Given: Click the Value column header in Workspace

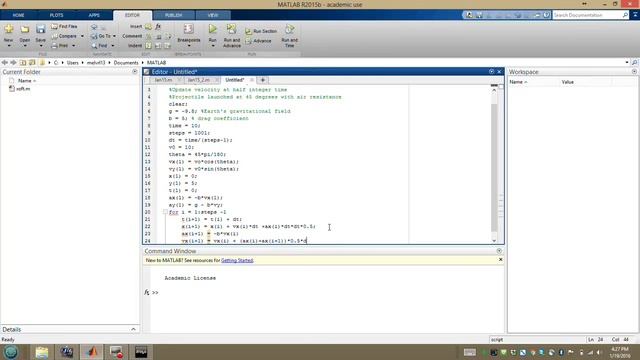Looking at the screenshot, I should coord(568,82).
